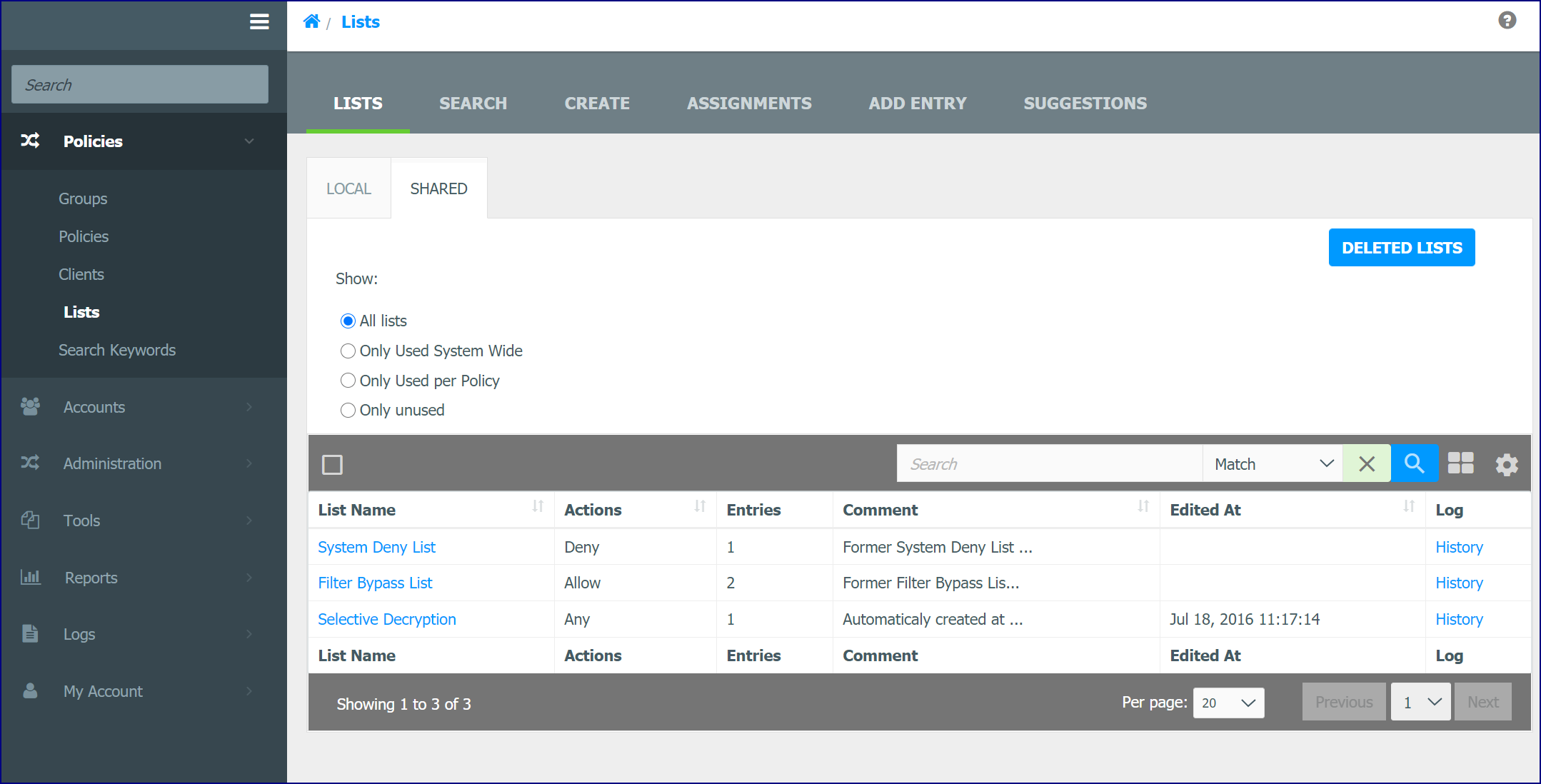Open the Per page 20 dropdown
The width and height of the screenshot is (1541, 784).
1228,703
